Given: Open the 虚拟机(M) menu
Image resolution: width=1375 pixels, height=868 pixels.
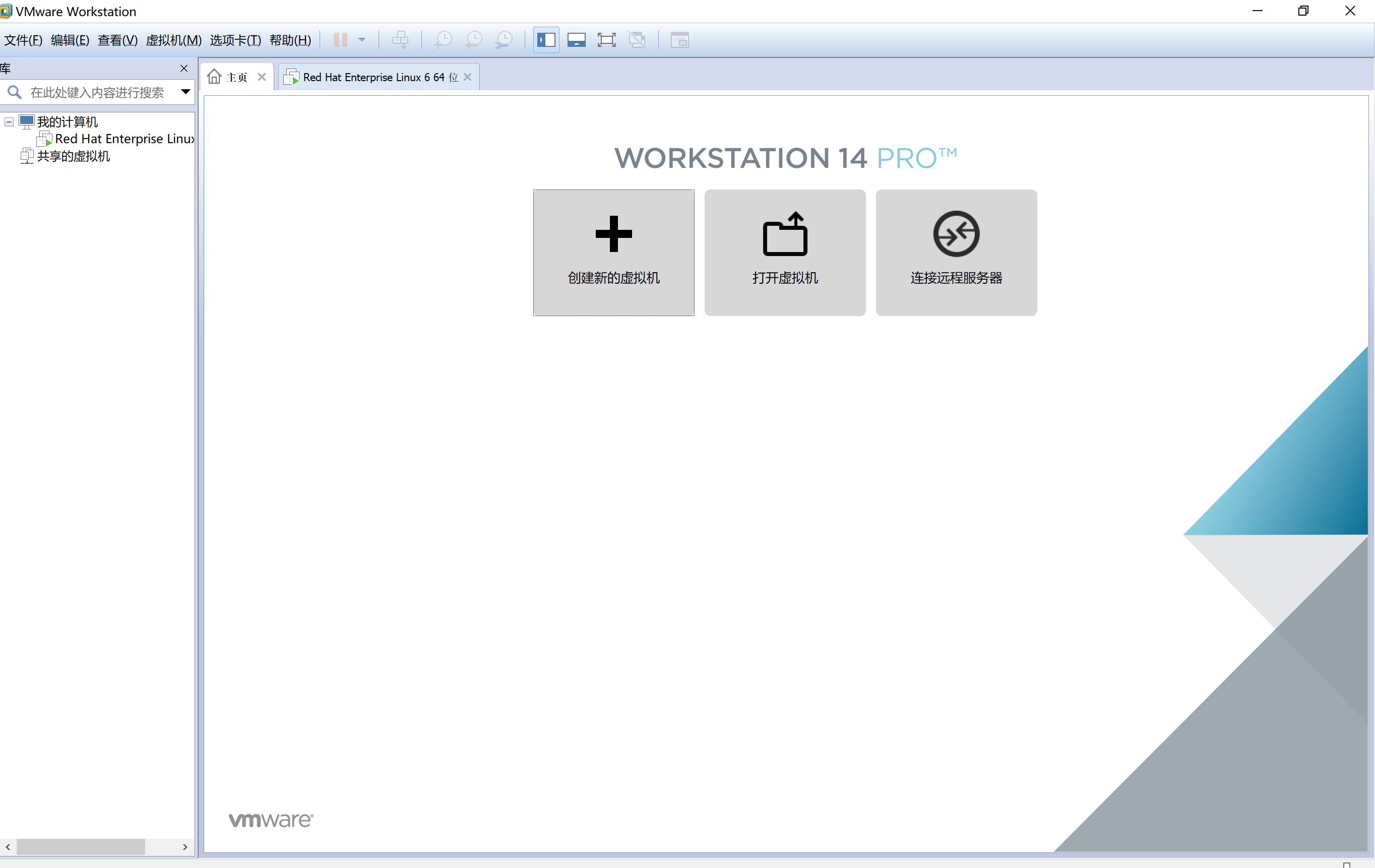Looking at the screenshot, I should (173, 40).
